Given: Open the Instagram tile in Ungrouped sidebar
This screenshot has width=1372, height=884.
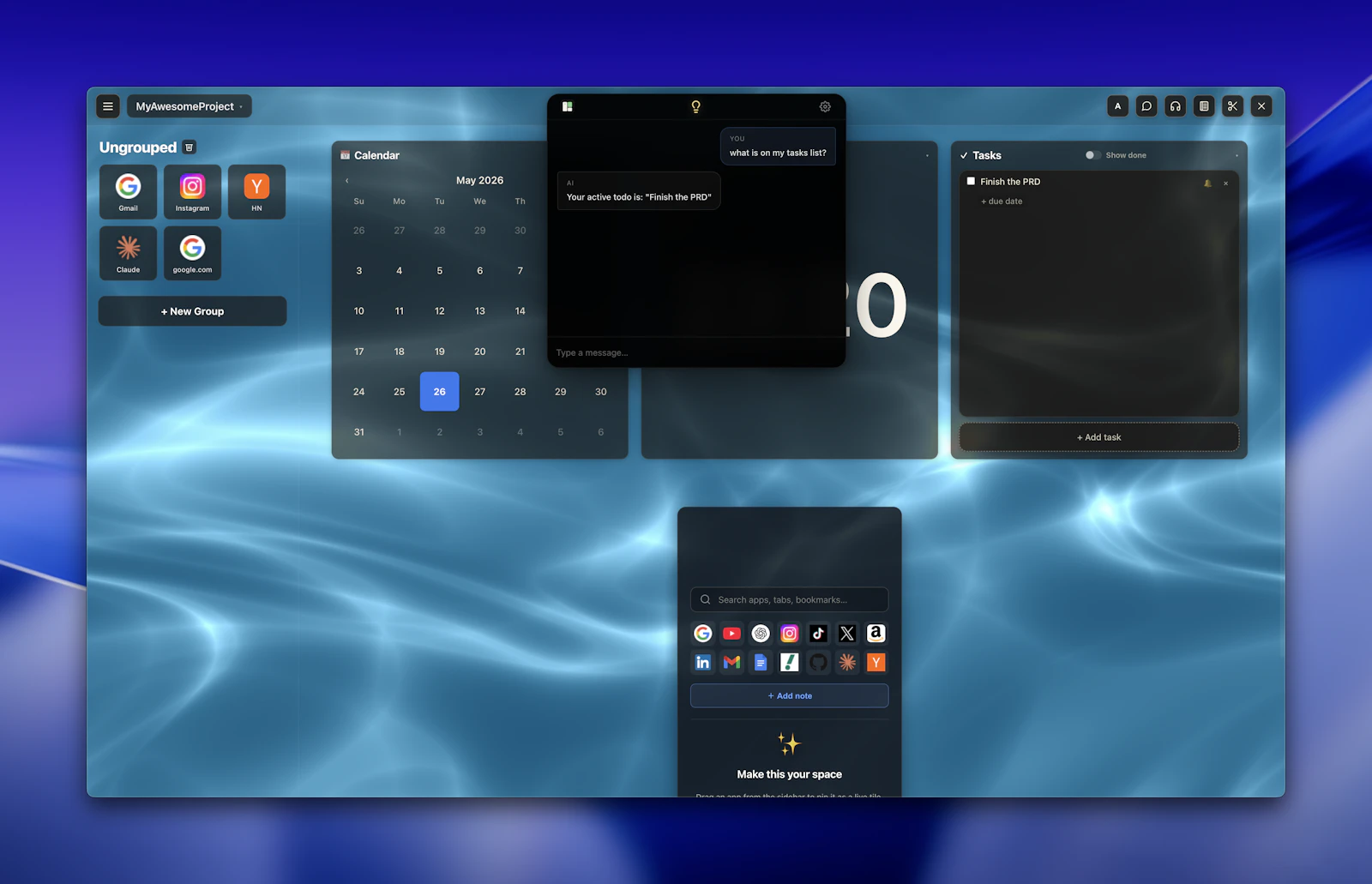Looking at the screenshot, I should pos(192,192).
